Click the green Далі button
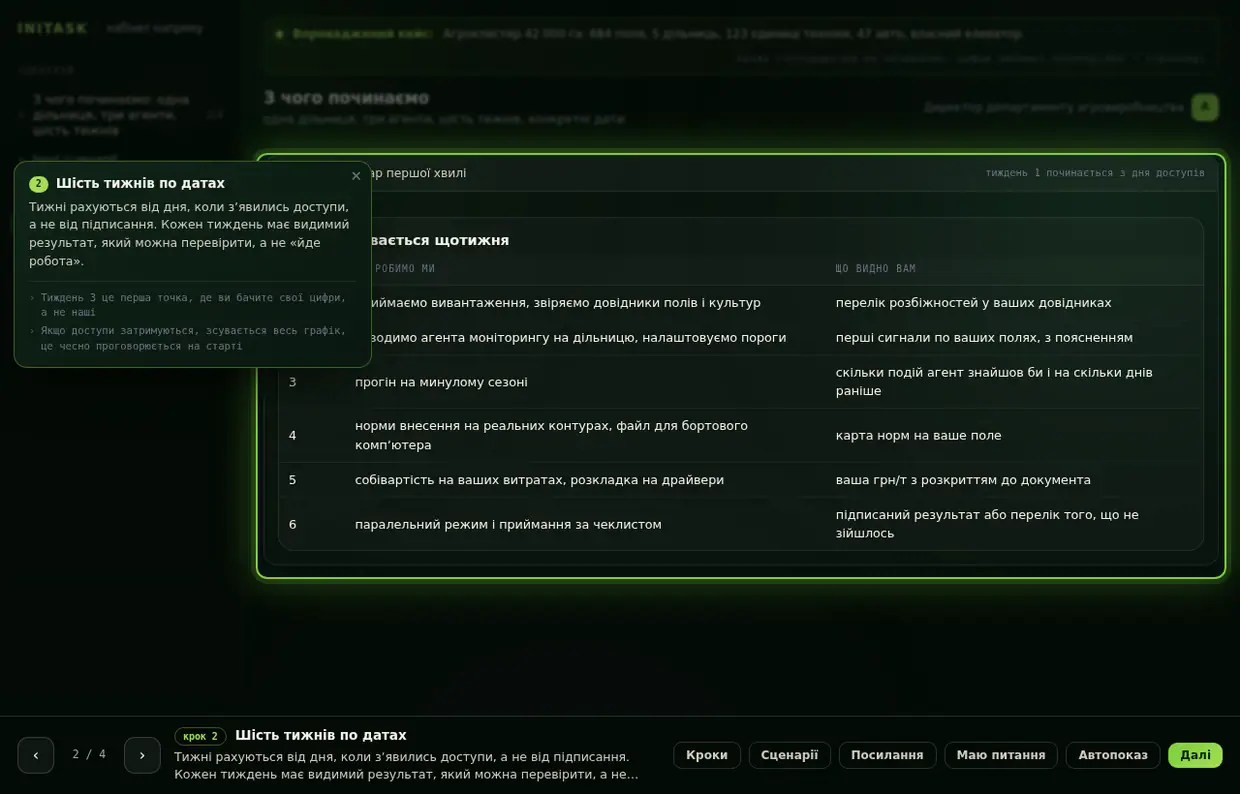The height and width of the screenshot is (794, 1240). click(x=1195, y=755)
